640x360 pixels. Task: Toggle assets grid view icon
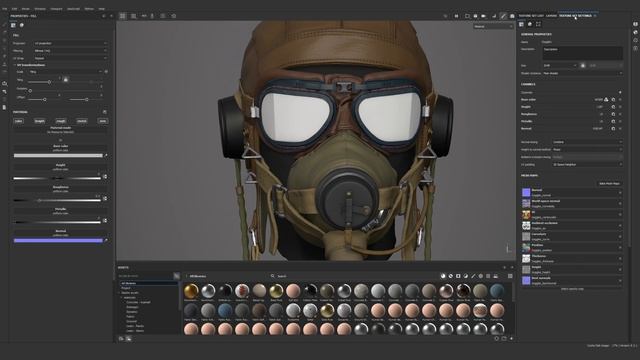pyautogui.click(x=510, y=276)
